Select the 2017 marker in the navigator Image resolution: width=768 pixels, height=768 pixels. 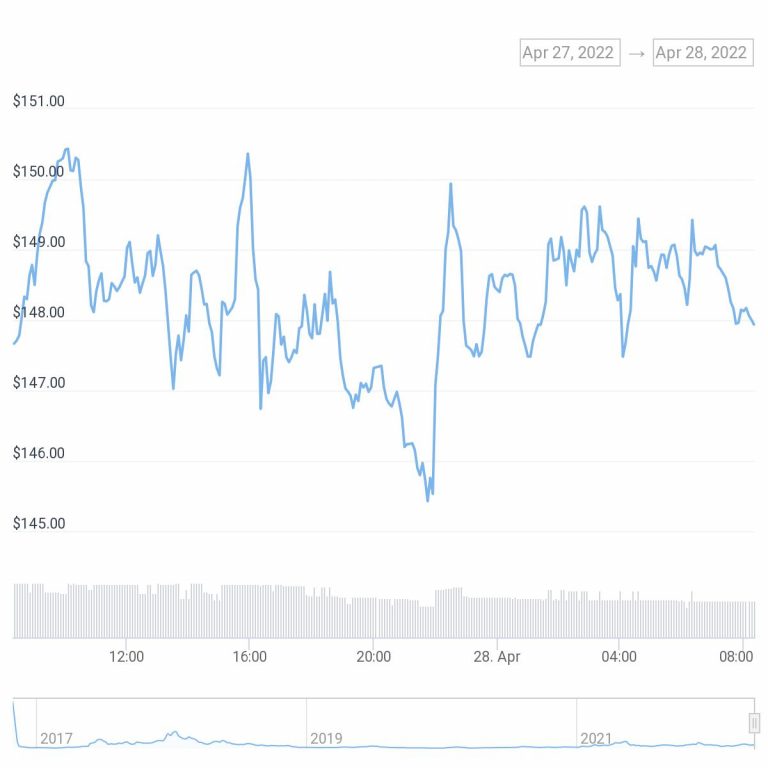click(56, 738)
